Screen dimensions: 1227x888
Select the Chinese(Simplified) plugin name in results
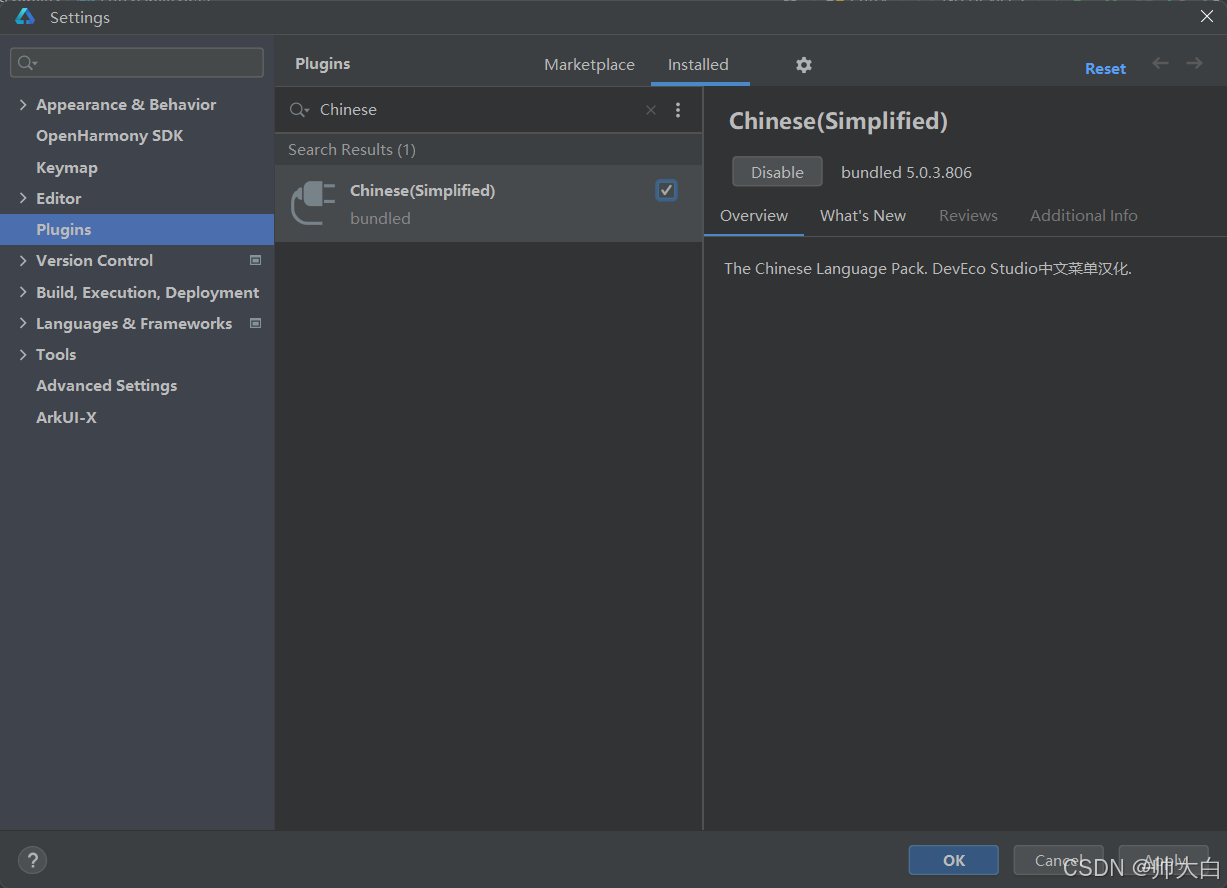(423, 190)
